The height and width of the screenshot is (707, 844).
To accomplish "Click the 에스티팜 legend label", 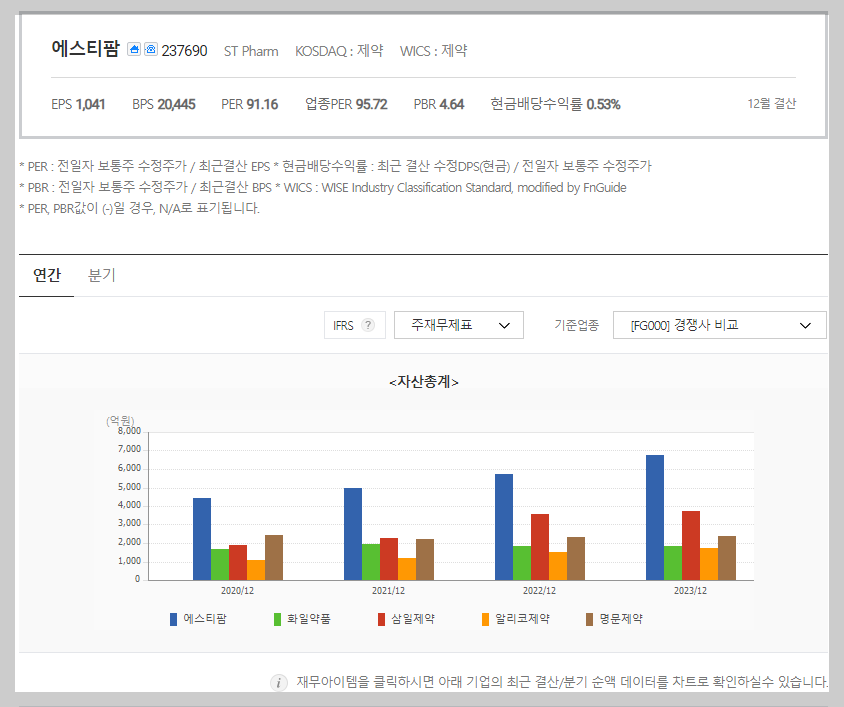I will click(x=205, y=619).
